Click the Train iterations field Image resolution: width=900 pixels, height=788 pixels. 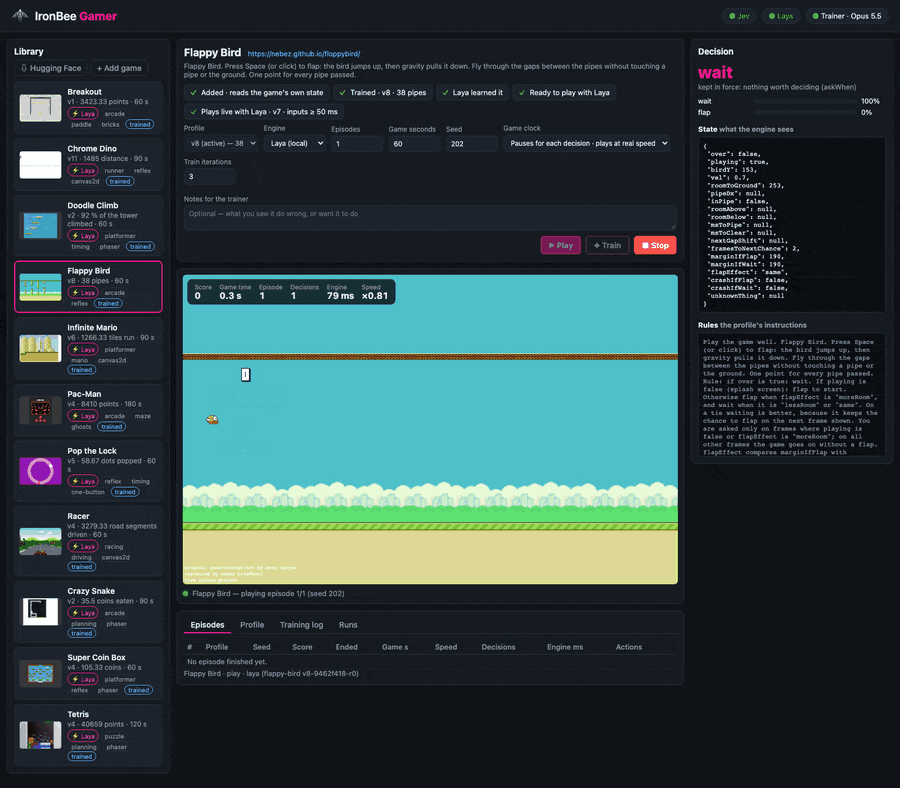pyautogui.click(x=210, y=177)
